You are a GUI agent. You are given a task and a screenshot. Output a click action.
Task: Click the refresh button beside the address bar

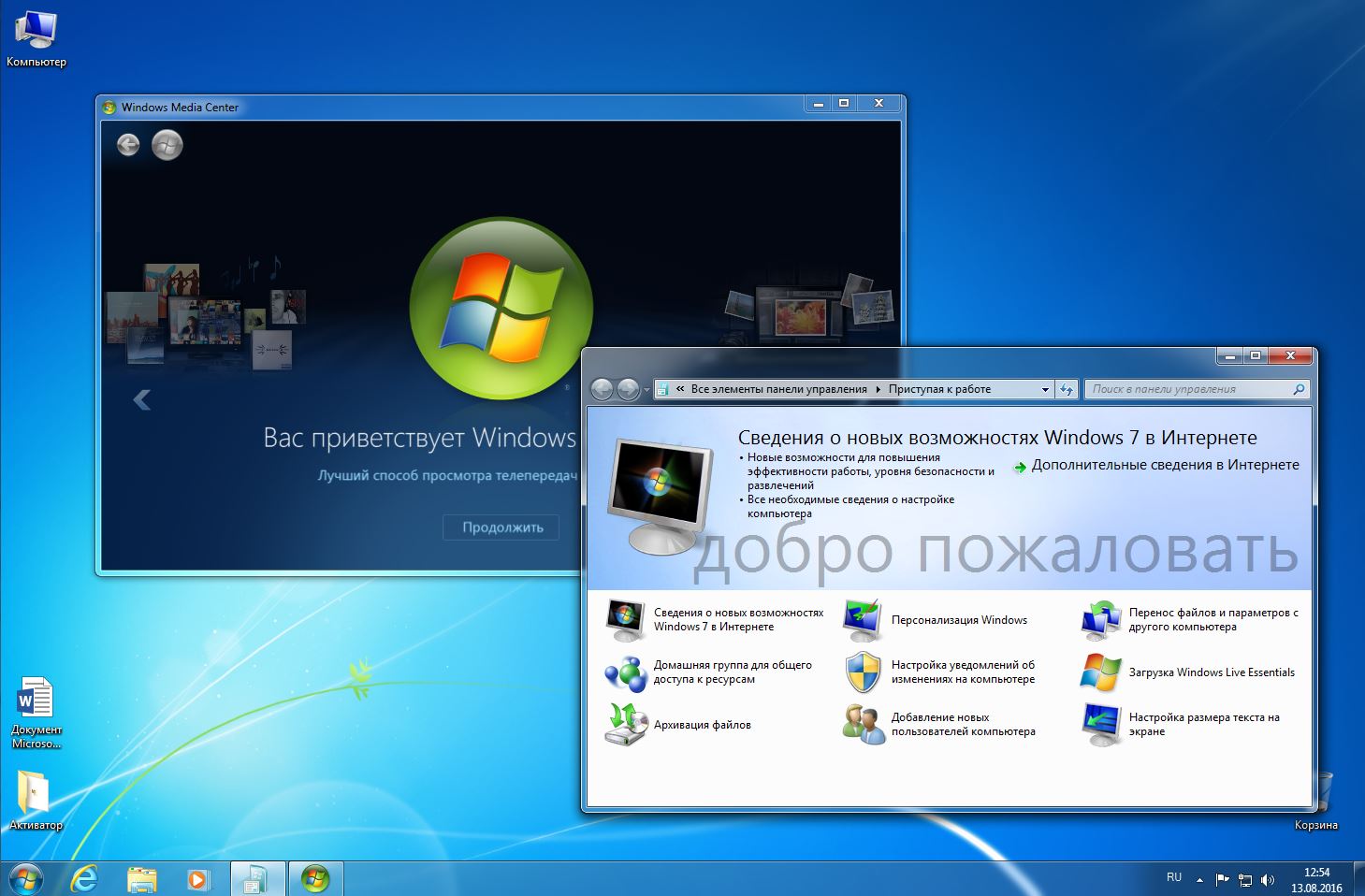(1067, 389)
